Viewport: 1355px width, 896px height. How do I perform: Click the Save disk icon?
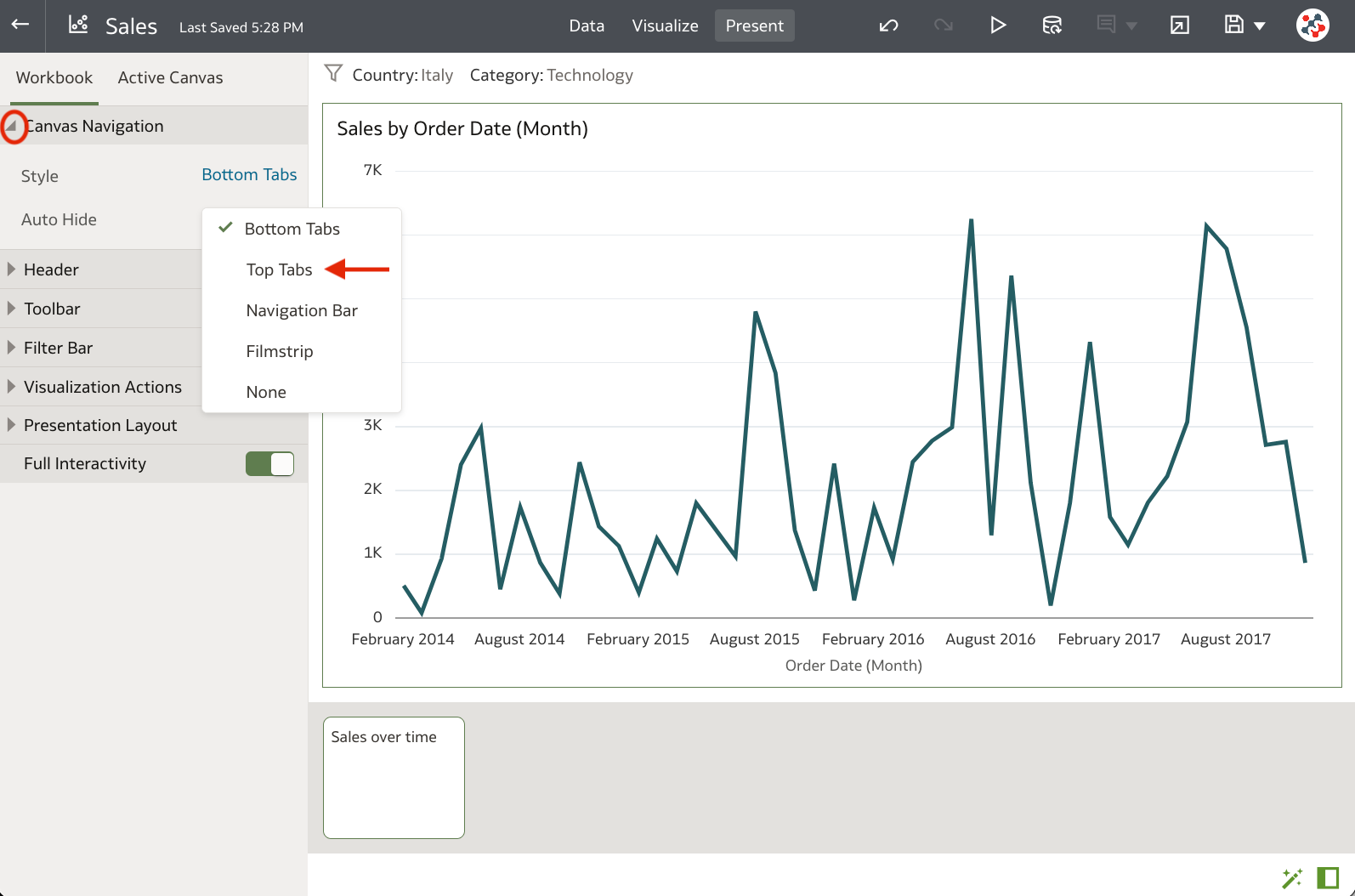(x=1233, y=26)
